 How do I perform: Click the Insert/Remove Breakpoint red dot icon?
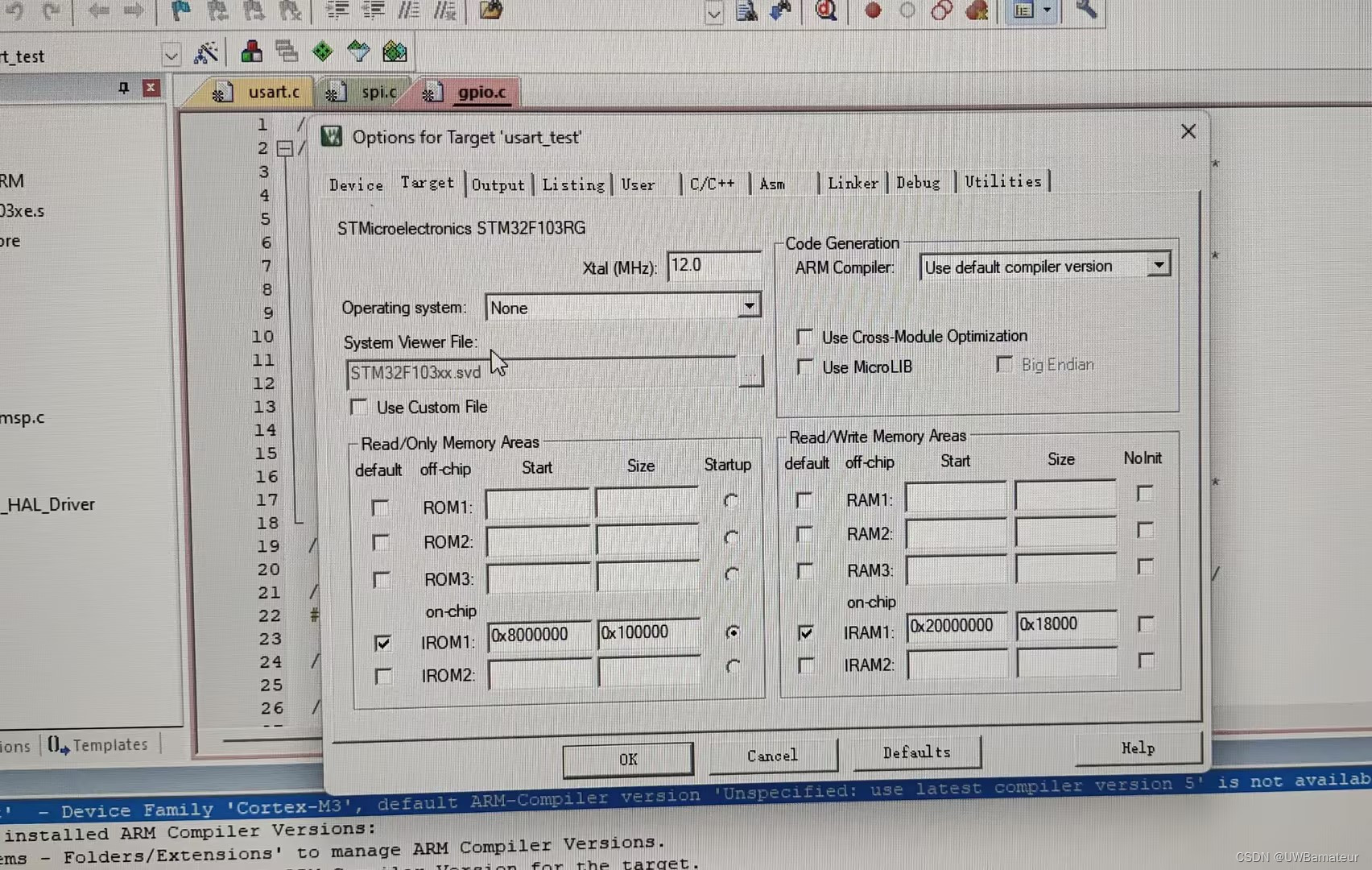(872, 11)
